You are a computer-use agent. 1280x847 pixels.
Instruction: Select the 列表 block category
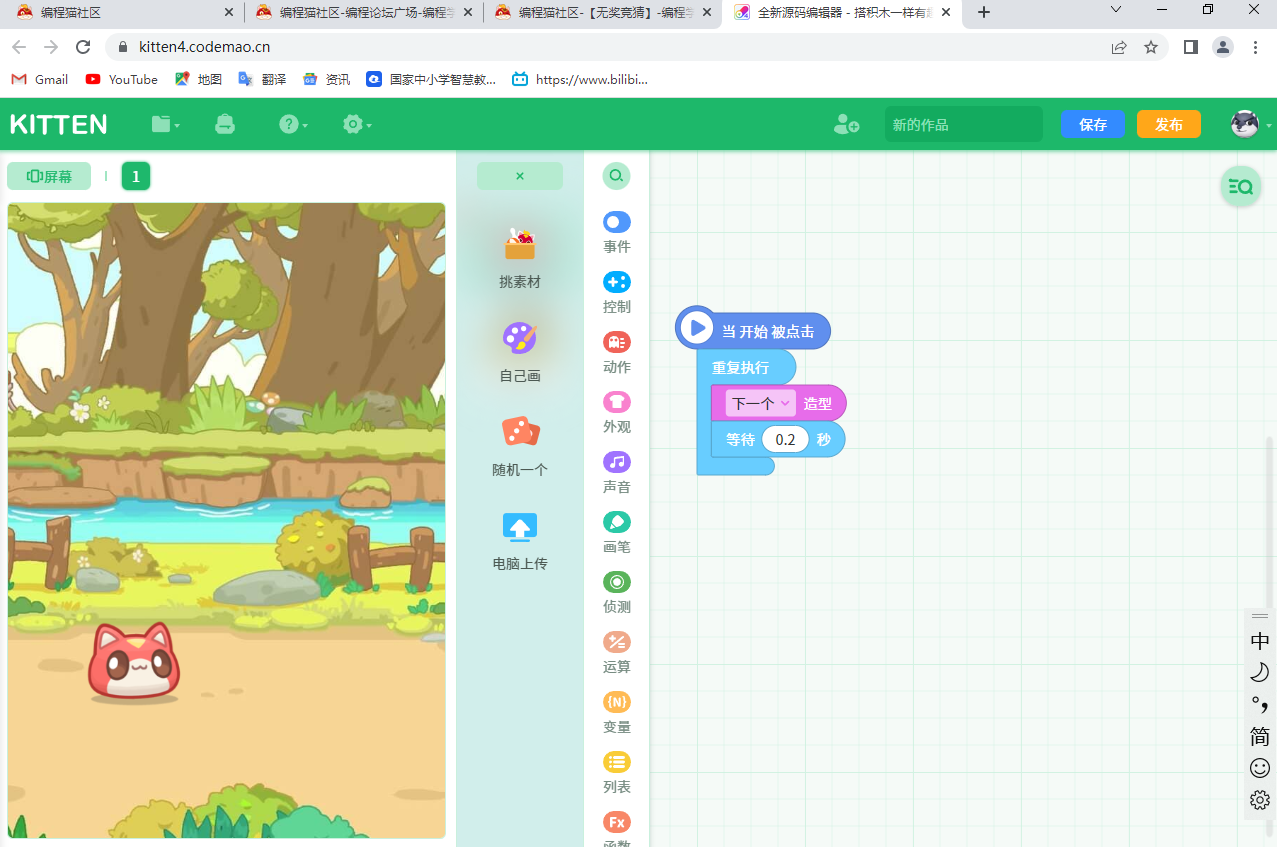pyautogui.click(x=617, y=773)
